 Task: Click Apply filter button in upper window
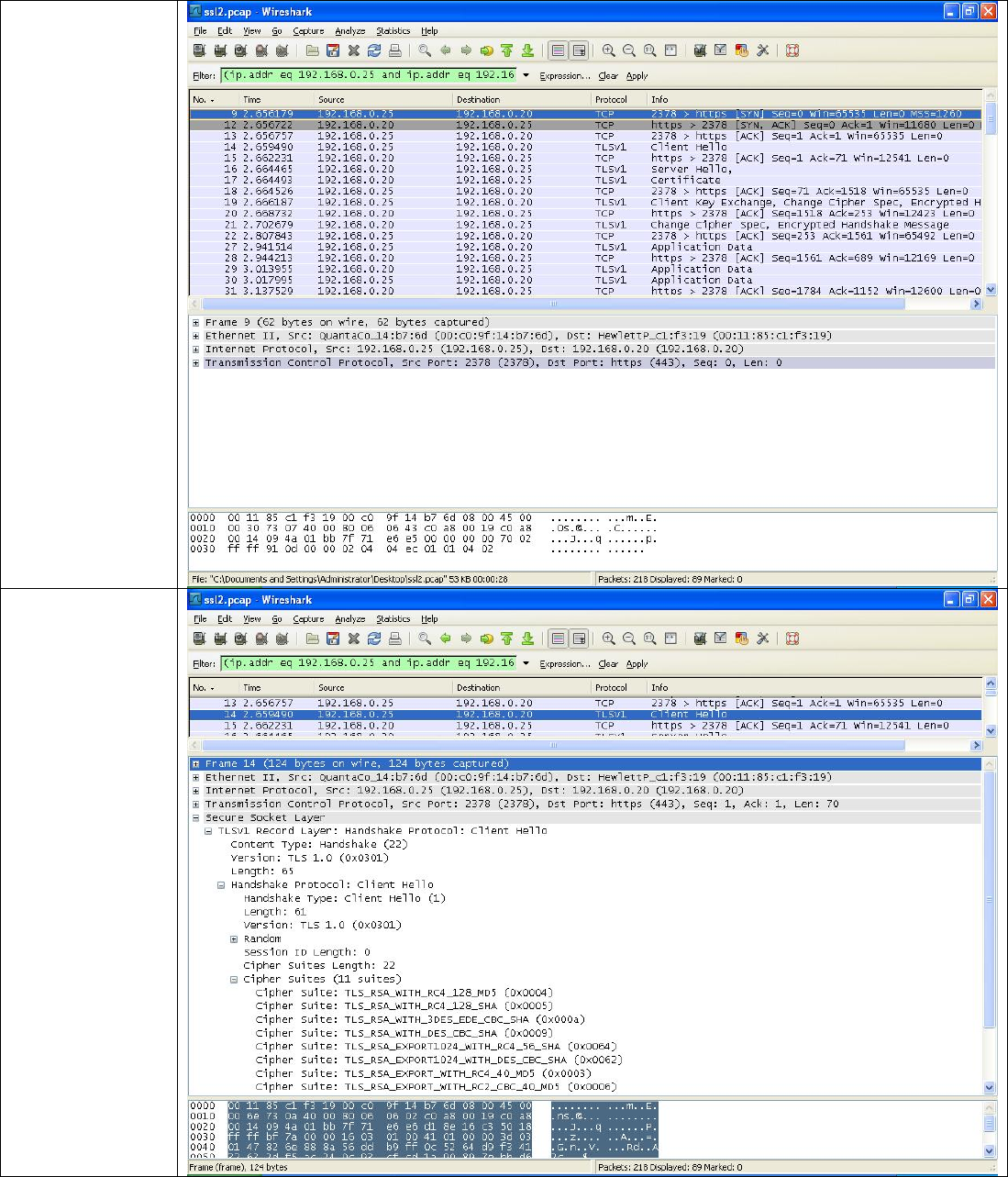[637, 76]
